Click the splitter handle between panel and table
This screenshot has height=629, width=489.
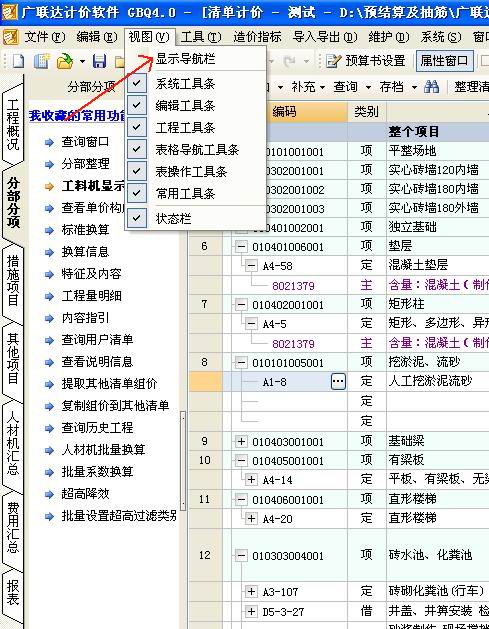click(183, 461)
